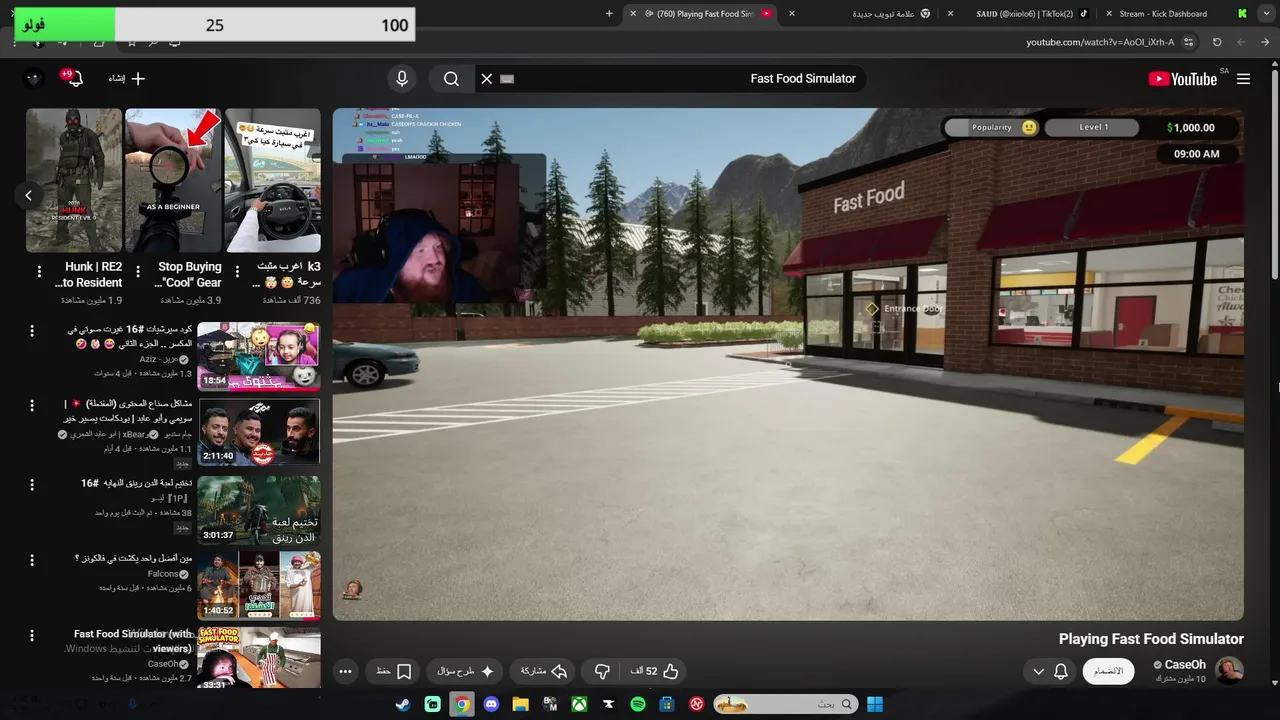Open the CaseOh channel name link

pos(1185,665)
